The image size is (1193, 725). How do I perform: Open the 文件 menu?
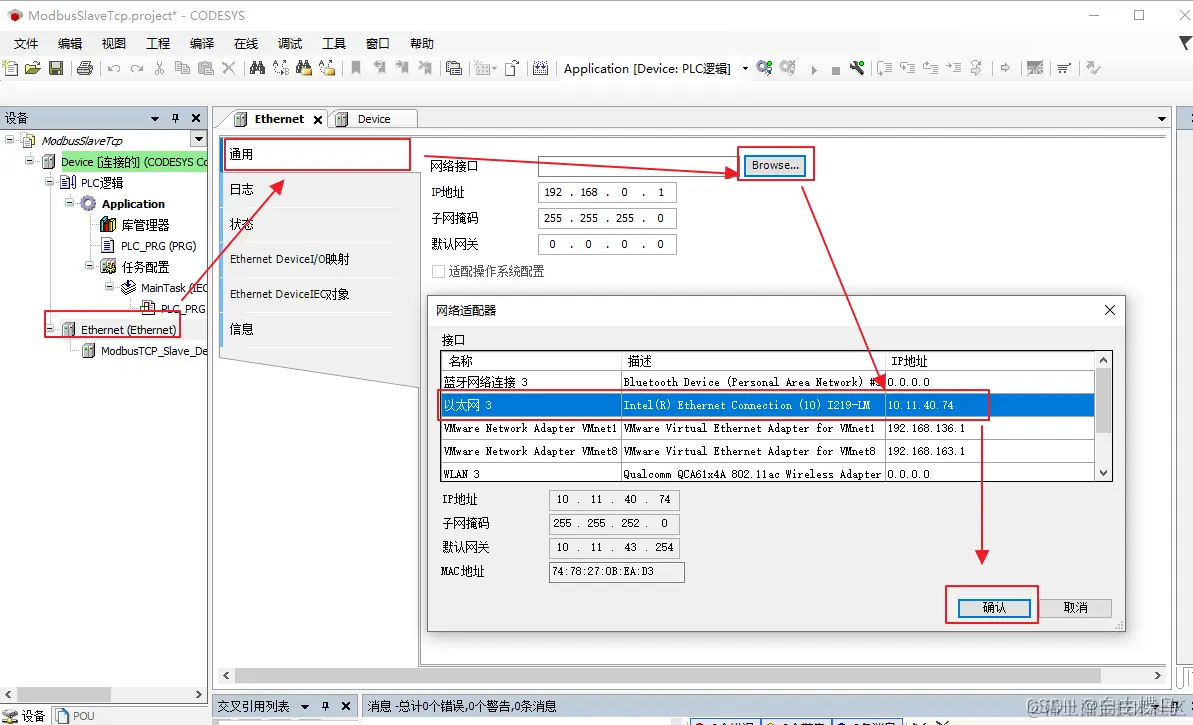point(26,43)
